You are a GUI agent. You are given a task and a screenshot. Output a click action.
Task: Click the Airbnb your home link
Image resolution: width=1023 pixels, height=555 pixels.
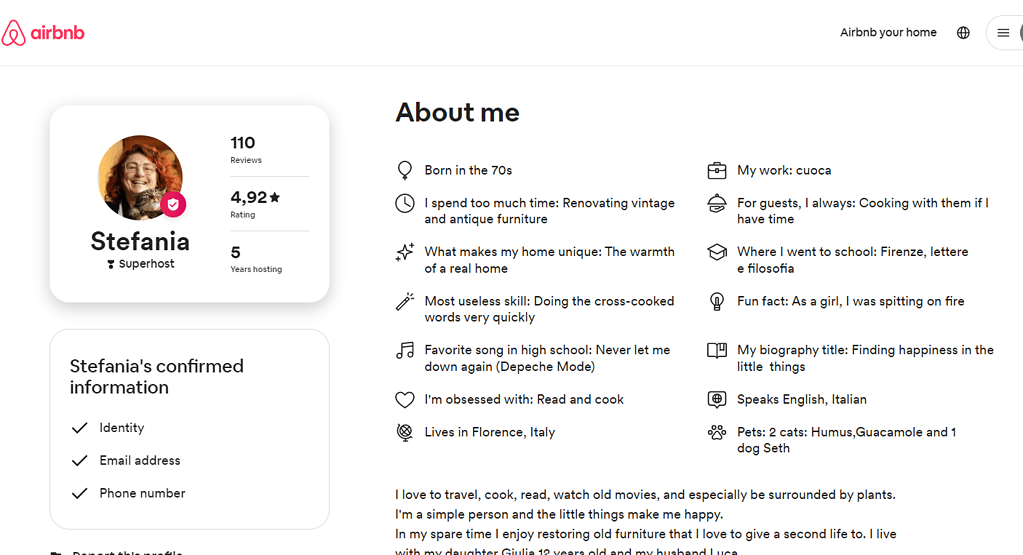pyautogui.click(x=888, y=33)
